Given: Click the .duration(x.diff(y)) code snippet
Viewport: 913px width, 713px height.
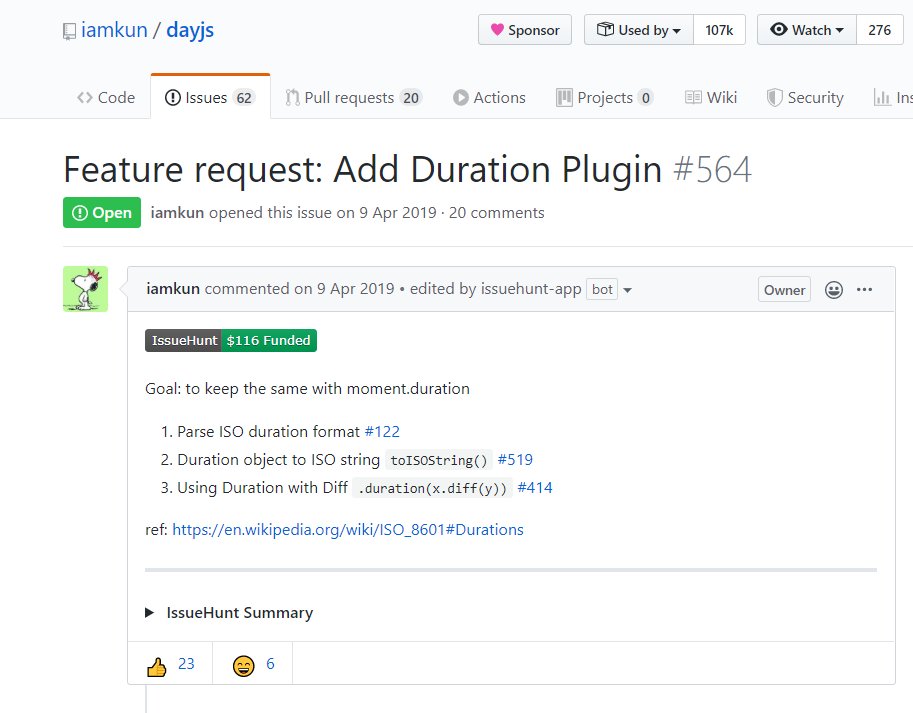Looking at the screenshot, I should coord(432,488).
